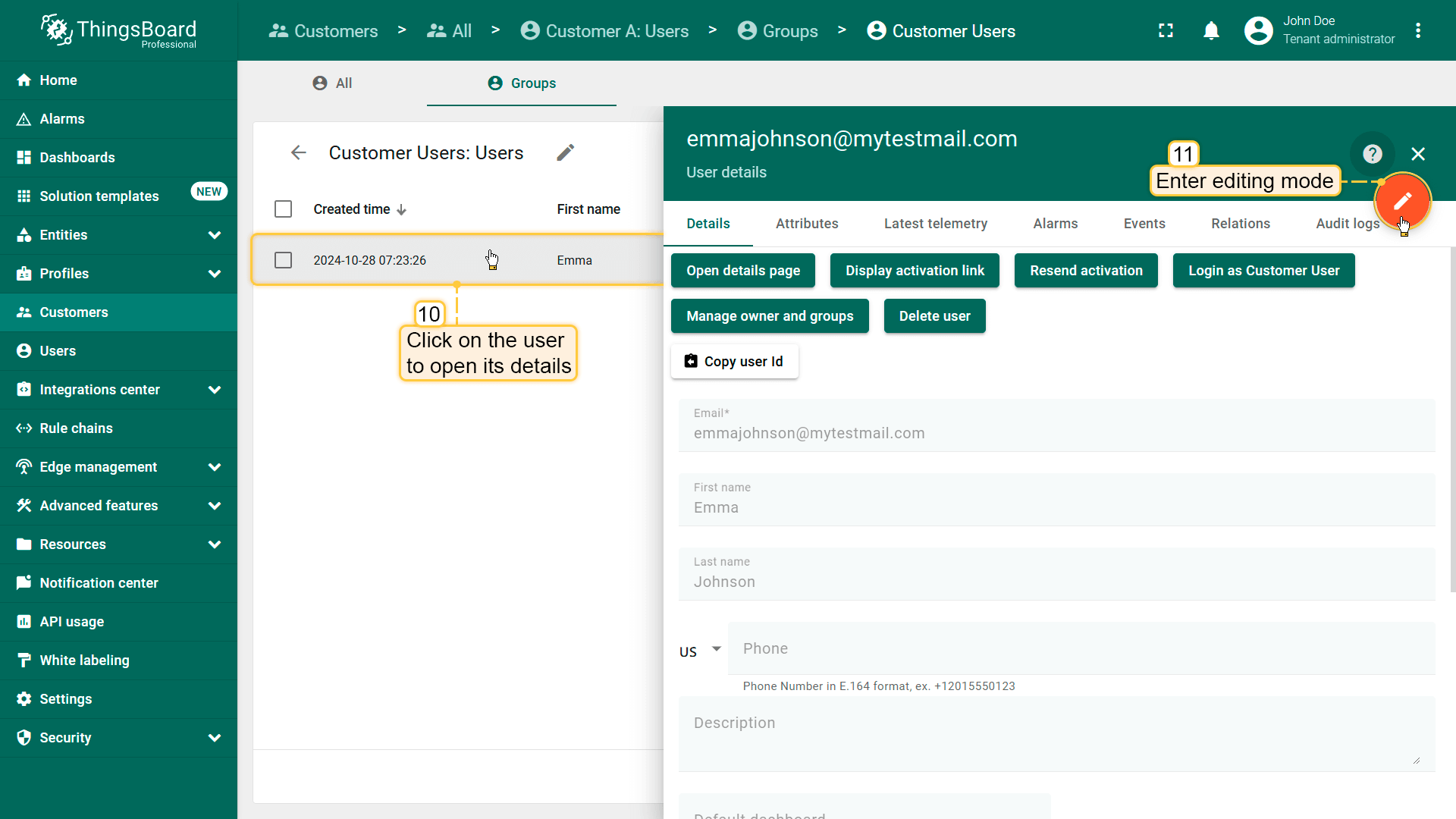
Task: Open the US country code dropdown
Action: (x=700, y=651)
